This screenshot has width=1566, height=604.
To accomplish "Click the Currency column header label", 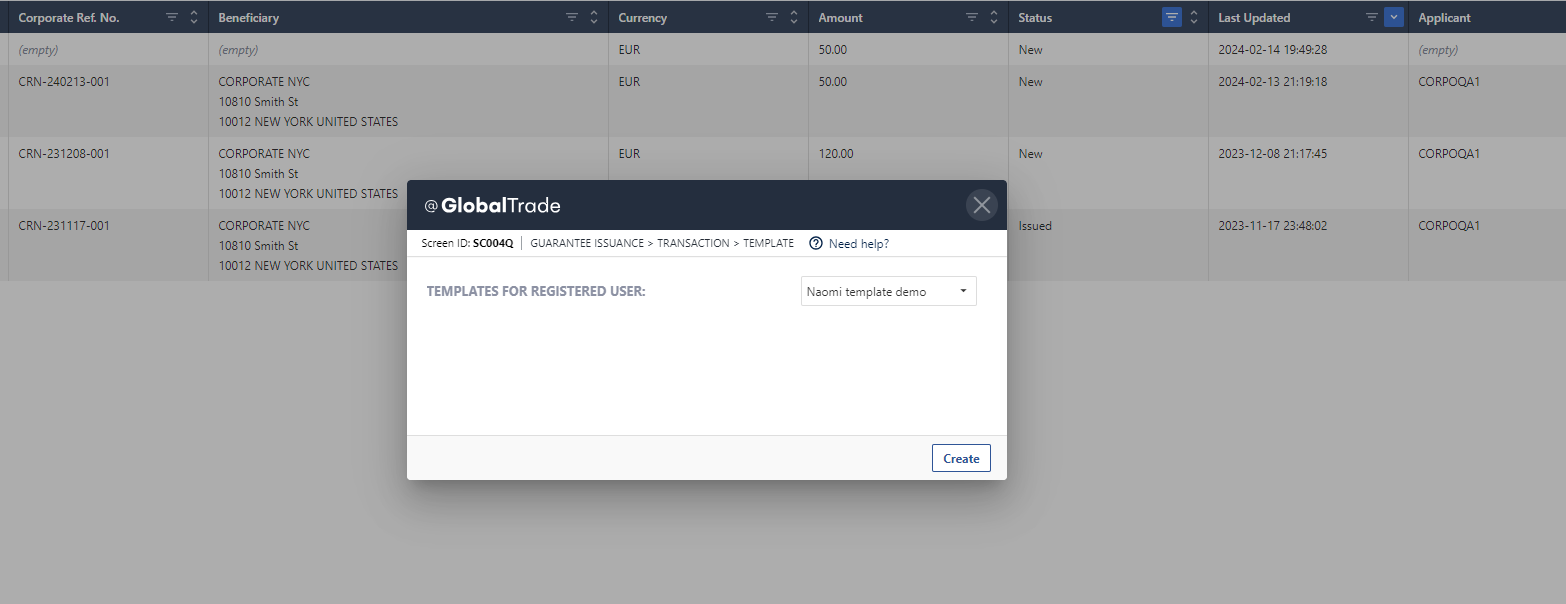I will click(643, 17).
